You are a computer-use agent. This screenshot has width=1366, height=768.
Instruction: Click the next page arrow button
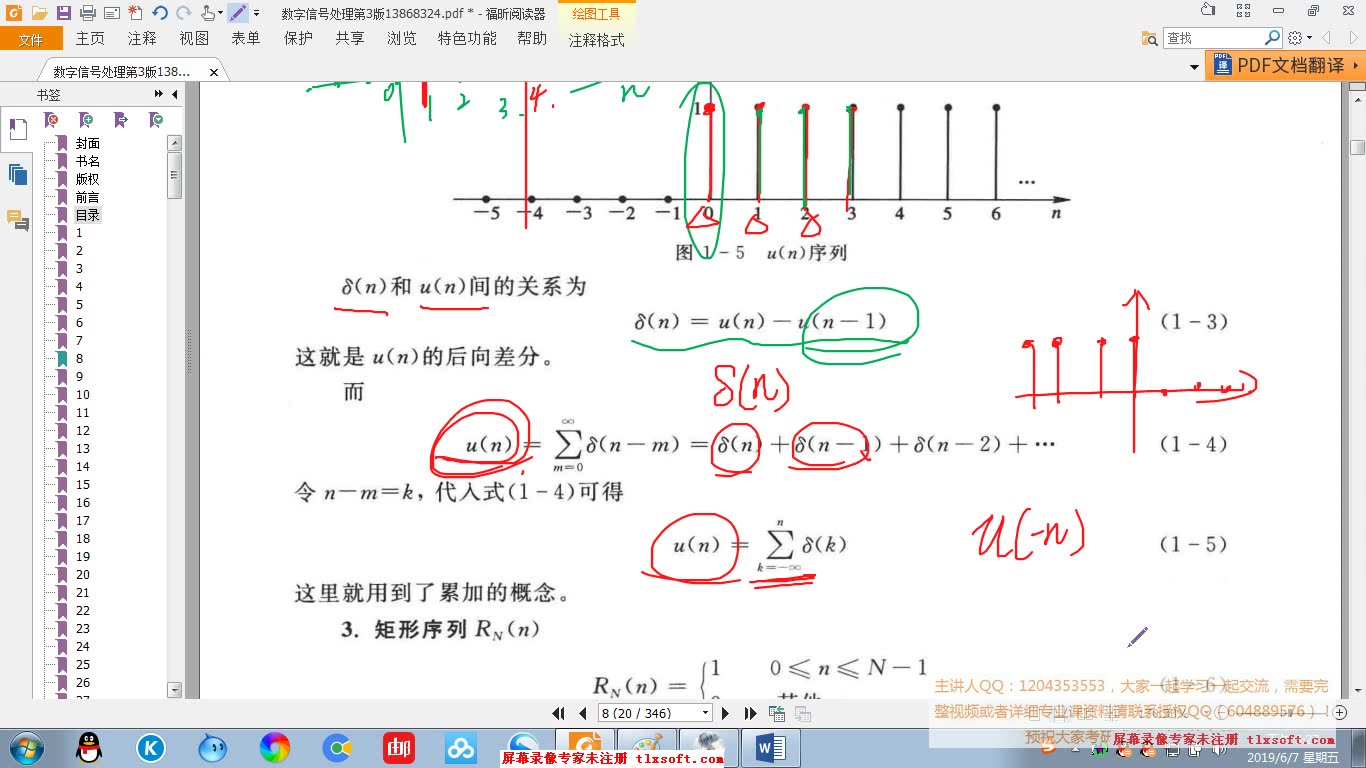tap(726, 713)
